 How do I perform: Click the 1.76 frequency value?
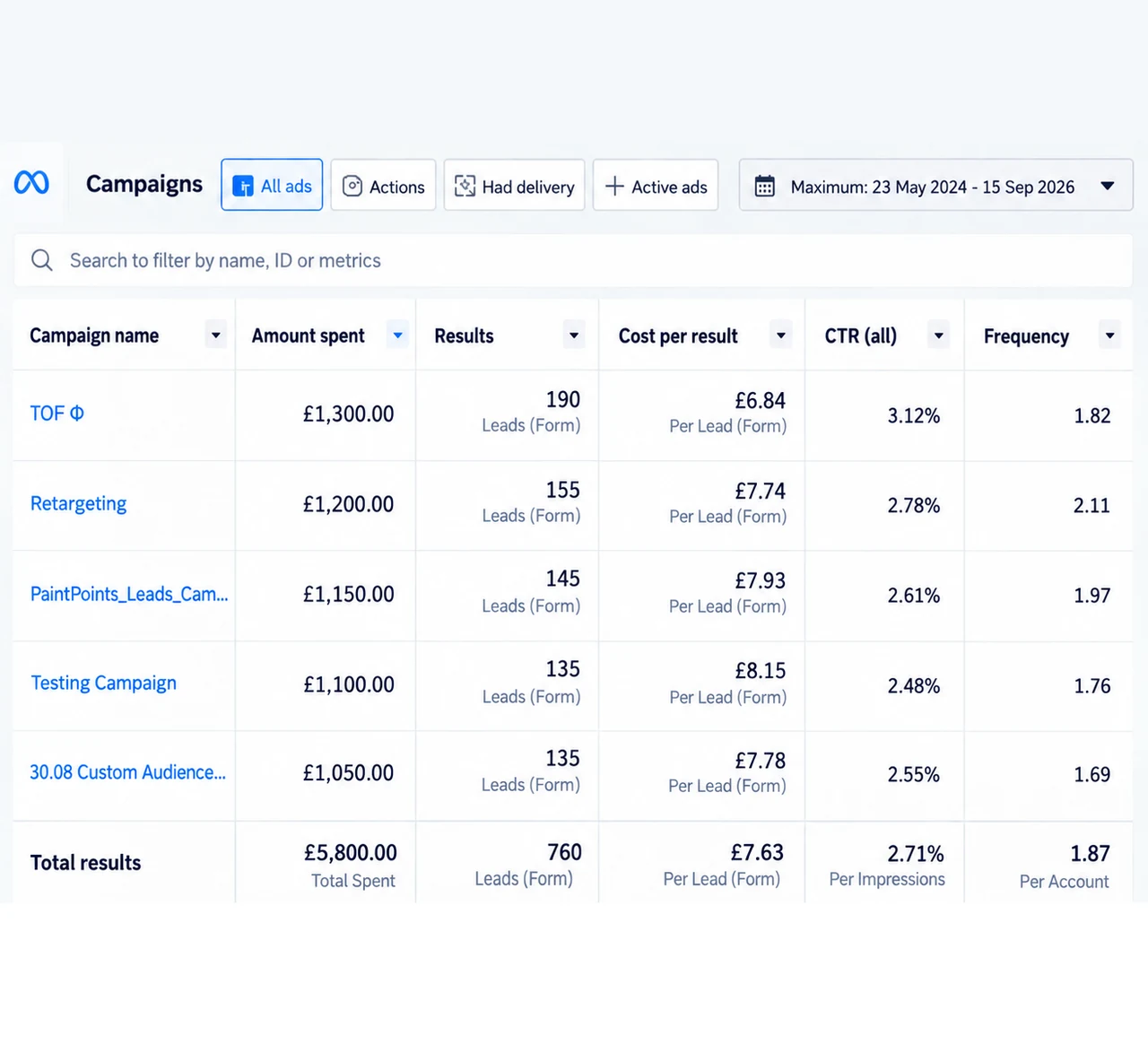[x=1091, y=685]
